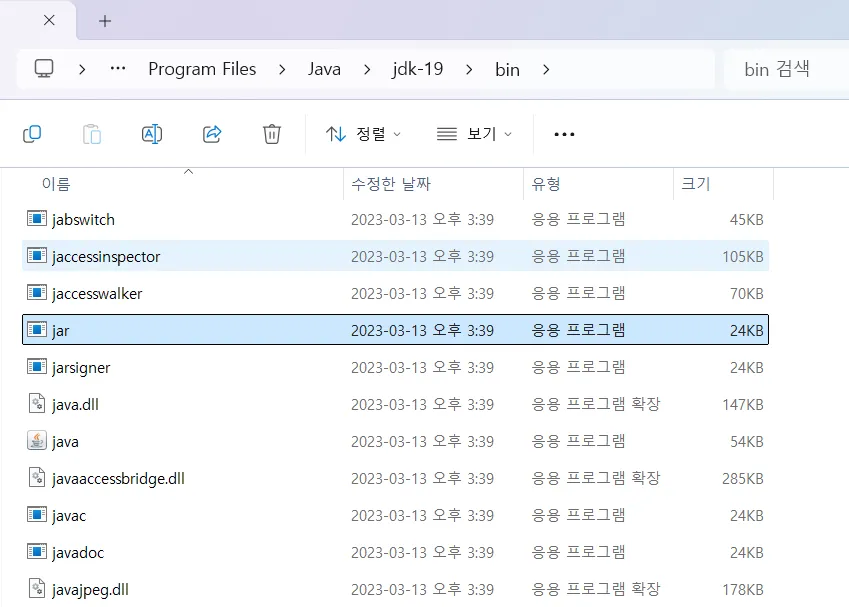Select the javac file name
Image resolution: width=849 pixels, height=607 pixels.
(69, 515)
